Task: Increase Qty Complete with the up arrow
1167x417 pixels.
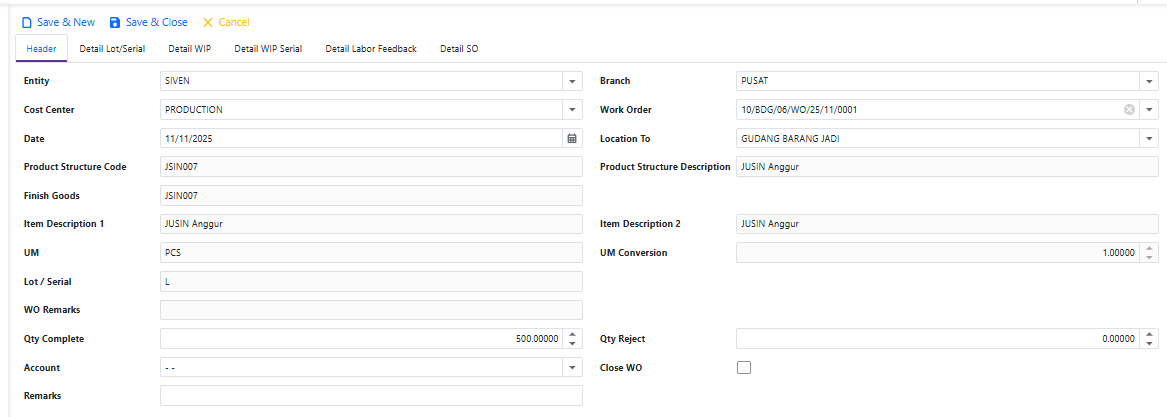Action: coord(572,334)
